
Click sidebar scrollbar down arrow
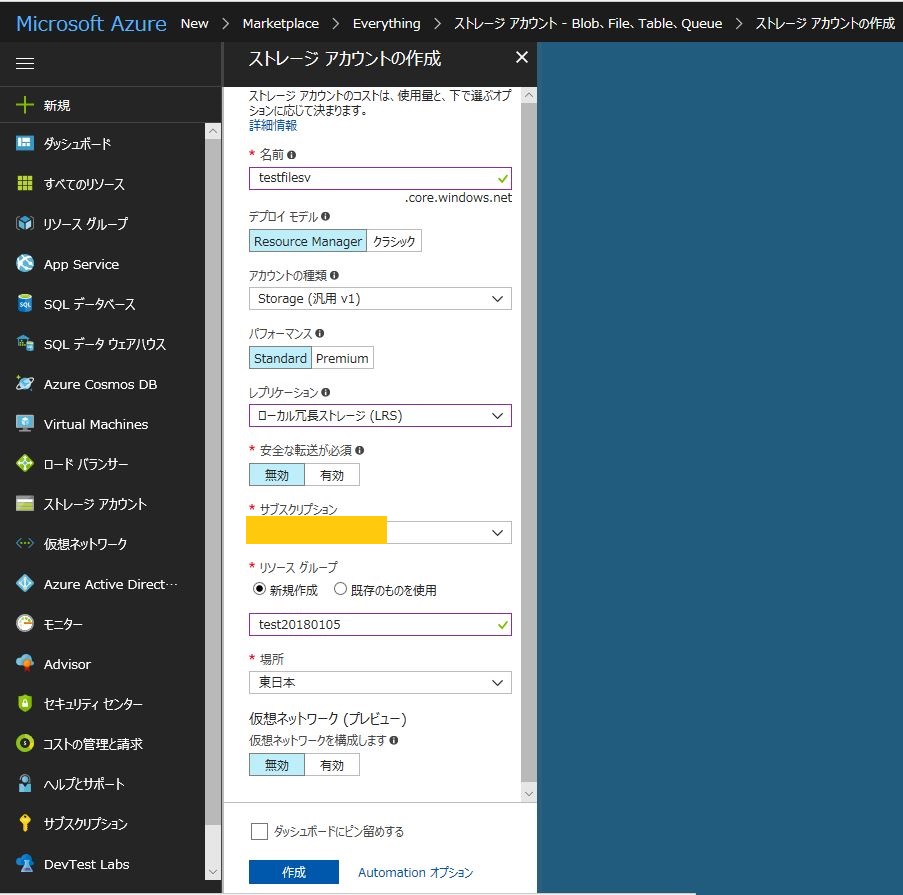[x=213, y=872]
